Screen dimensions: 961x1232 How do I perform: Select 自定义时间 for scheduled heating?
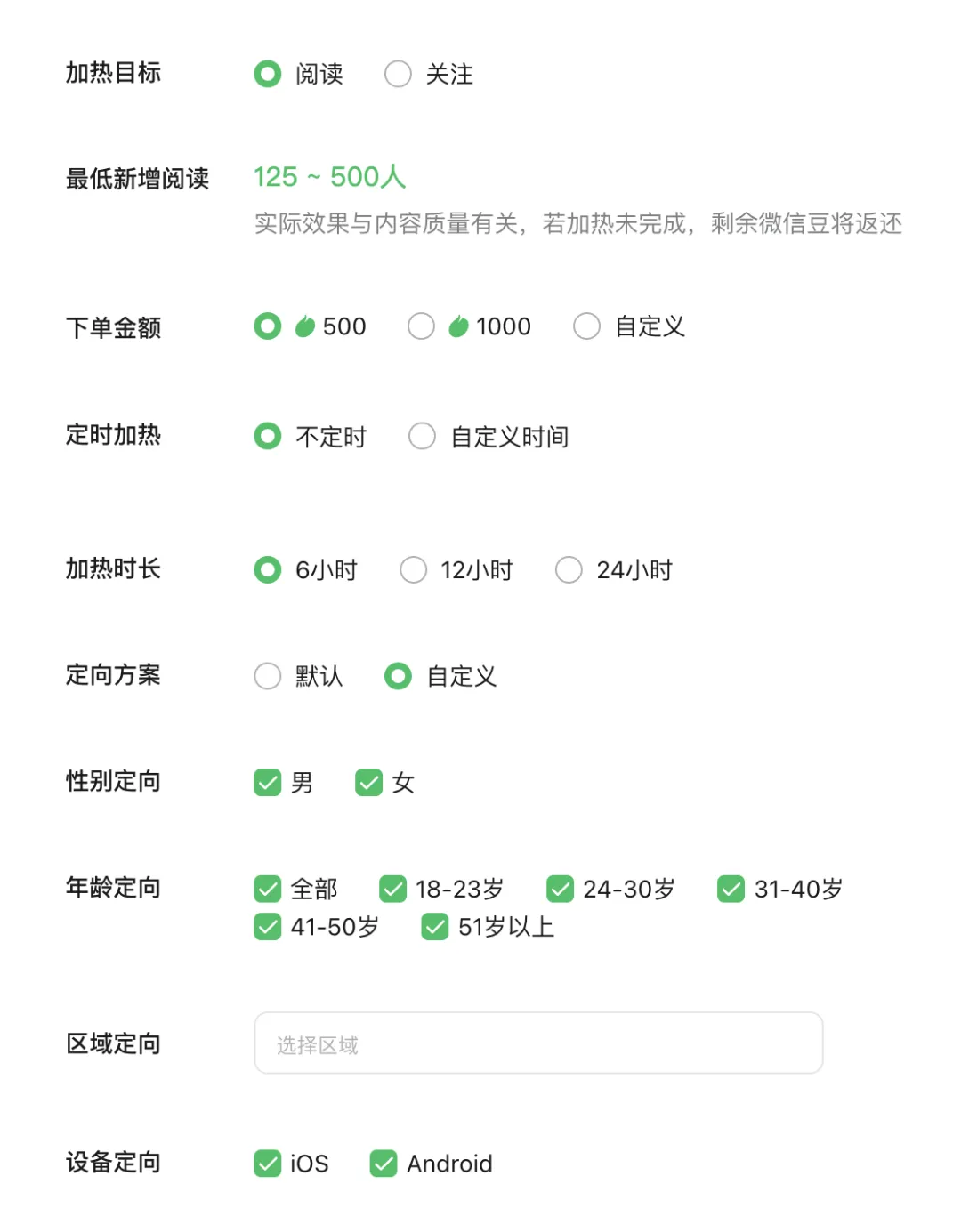(x=422, y=437)
